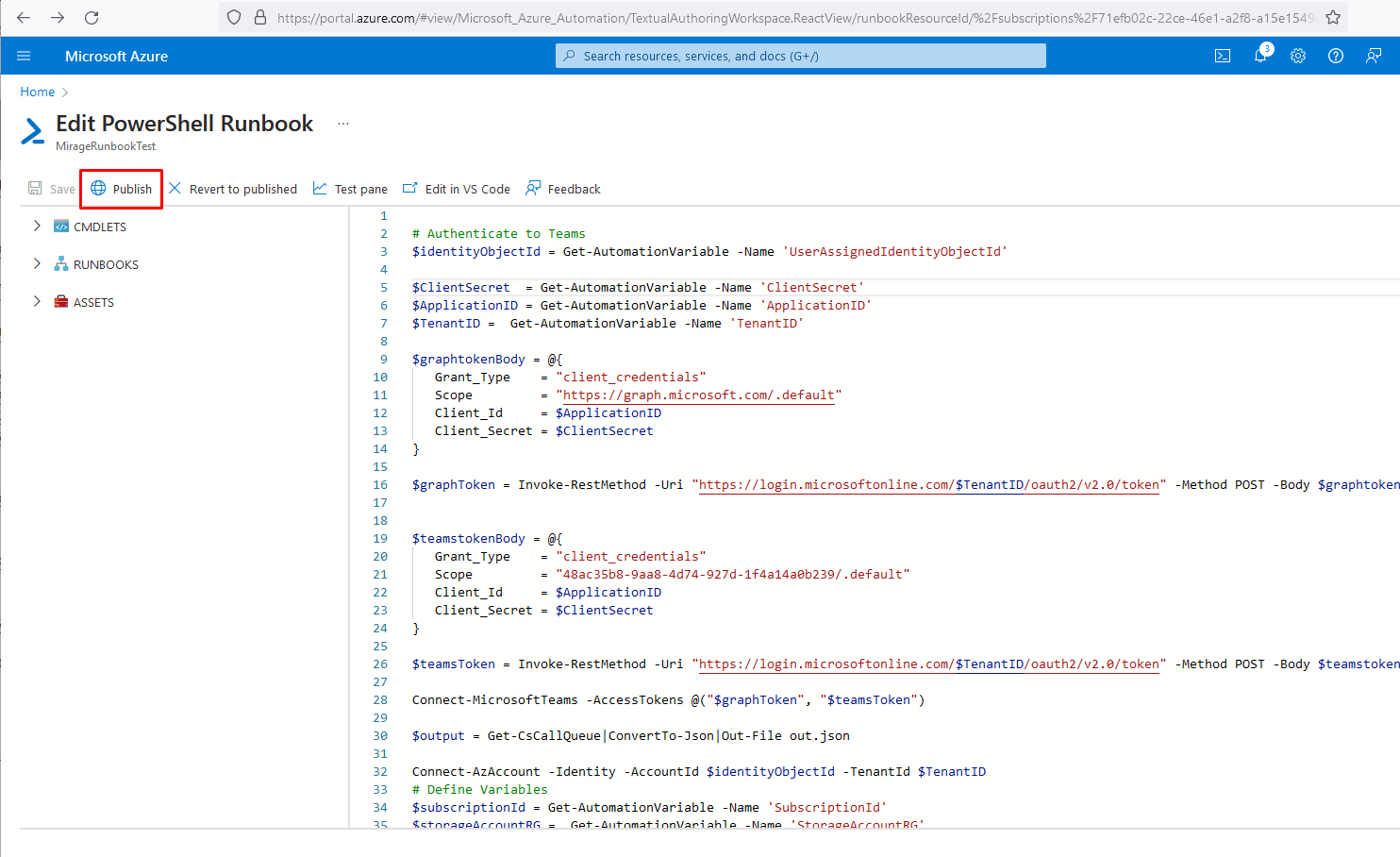
Task: Select the RUNBOOKS label
Action: tap(106, 264)
